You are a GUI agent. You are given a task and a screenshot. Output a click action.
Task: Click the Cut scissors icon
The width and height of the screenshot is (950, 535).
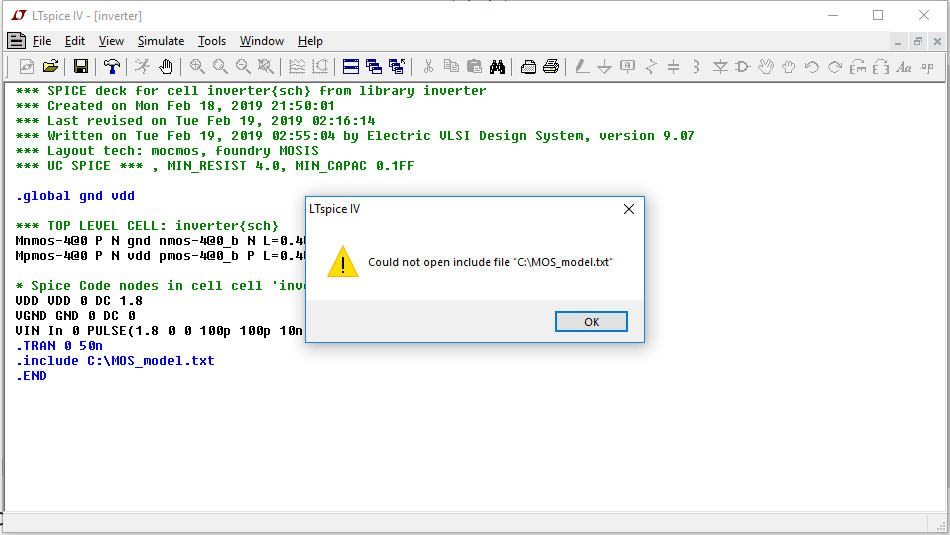428,67
